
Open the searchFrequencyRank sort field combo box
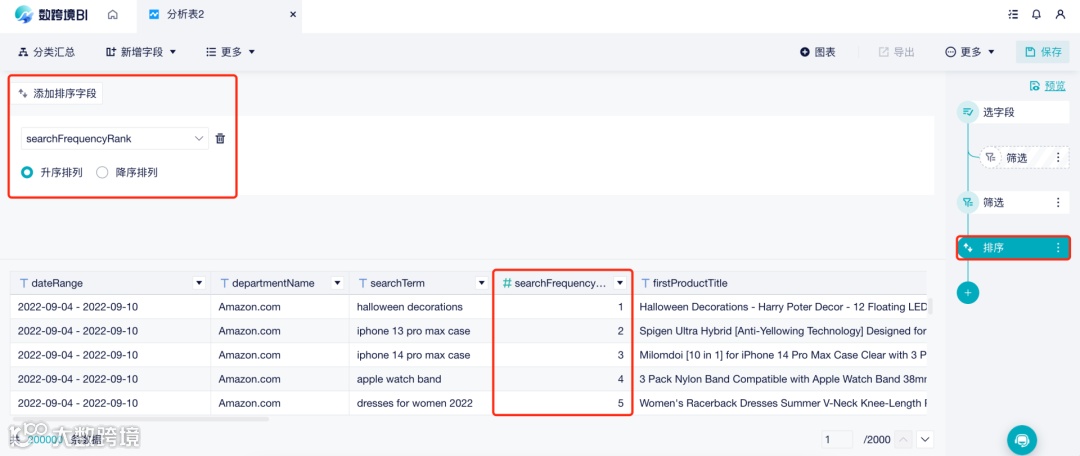coord(114,138)
